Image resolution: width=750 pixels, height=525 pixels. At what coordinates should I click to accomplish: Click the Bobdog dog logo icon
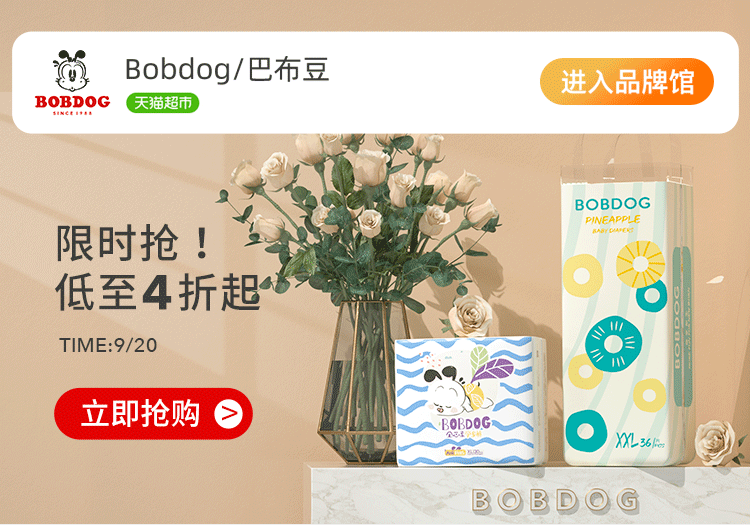tap(72, 82)
